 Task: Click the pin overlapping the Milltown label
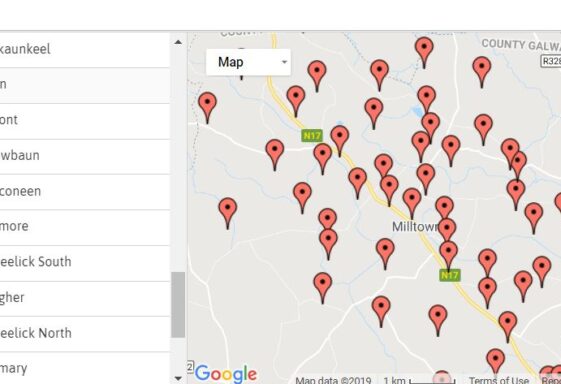[447, 229]
